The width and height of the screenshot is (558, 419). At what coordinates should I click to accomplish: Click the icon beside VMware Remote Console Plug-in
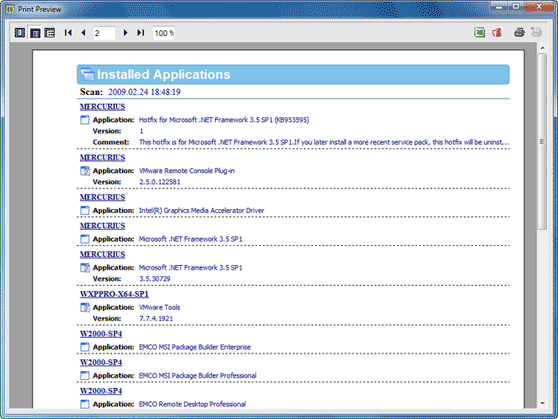point(85,171)
